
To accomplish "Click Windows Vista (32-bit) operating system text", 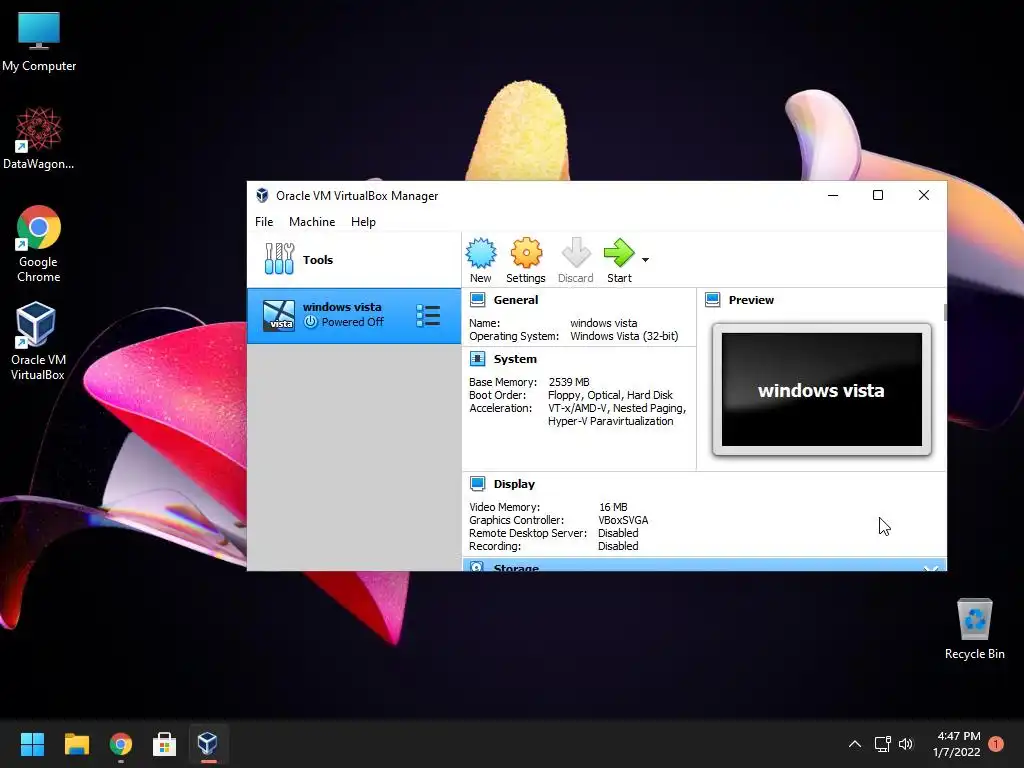I will tap(624, 336).
